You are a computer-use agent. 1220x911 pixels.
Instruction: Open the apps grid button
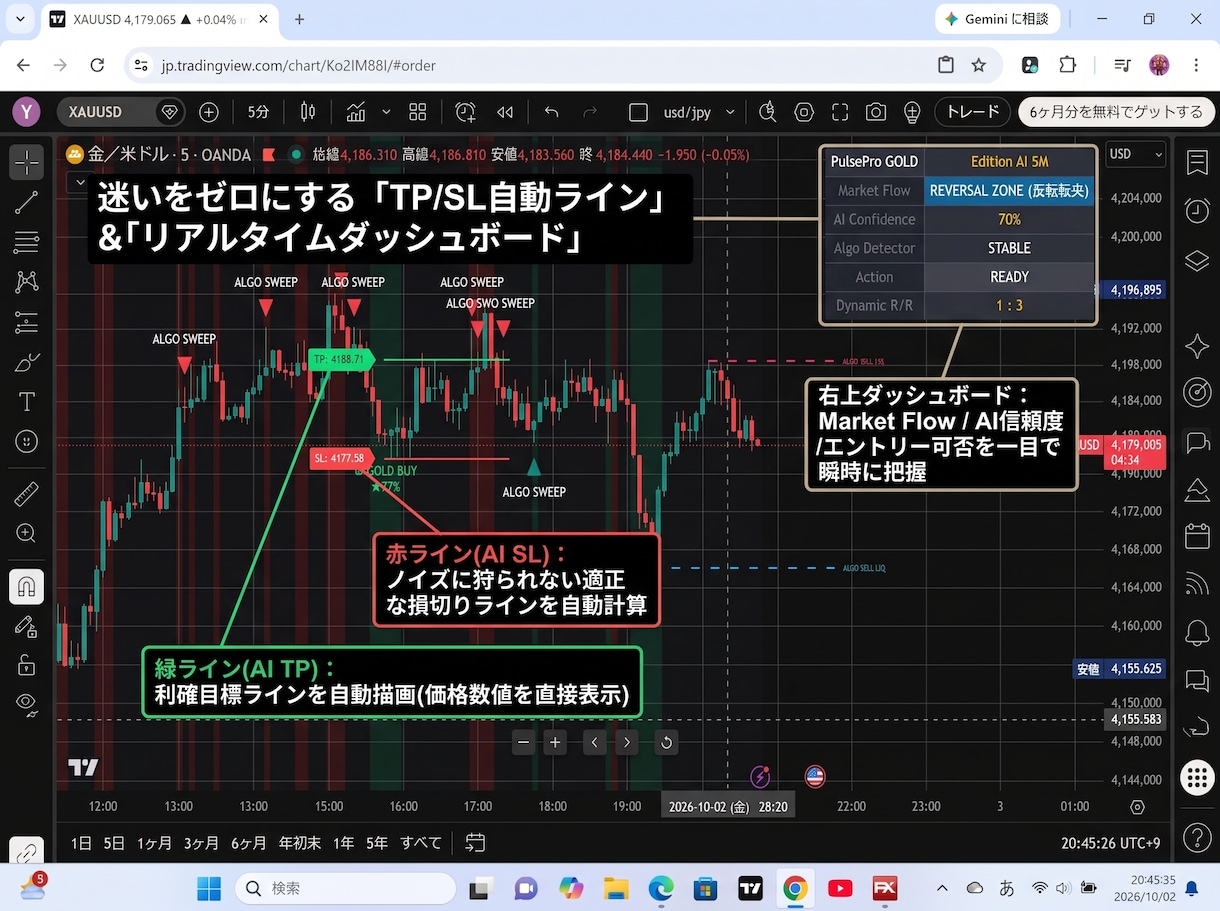(1197, 776)
